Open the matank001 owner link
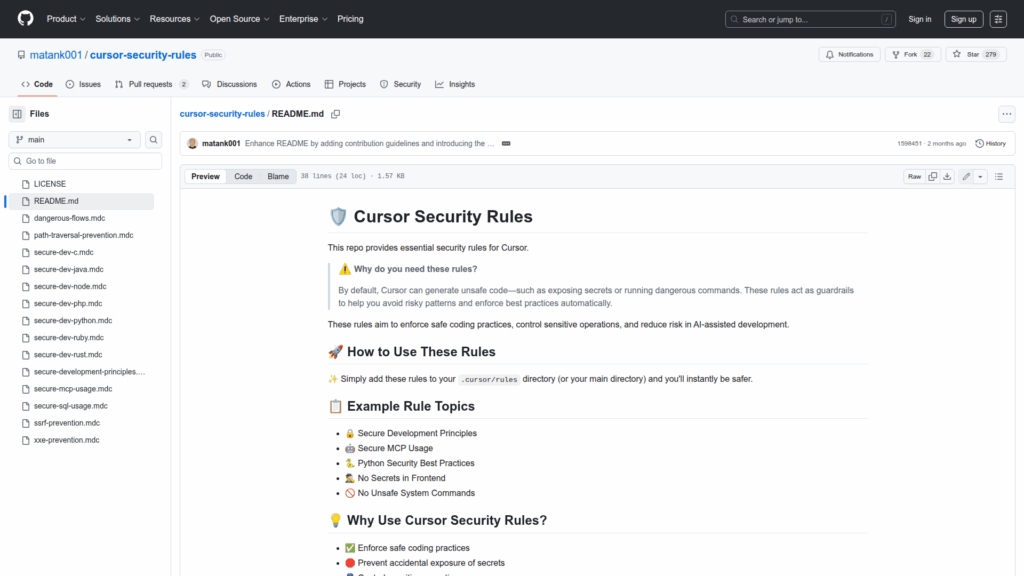Image resolution: width=1024 pixels, height=576 pixels. click(56, 55)
